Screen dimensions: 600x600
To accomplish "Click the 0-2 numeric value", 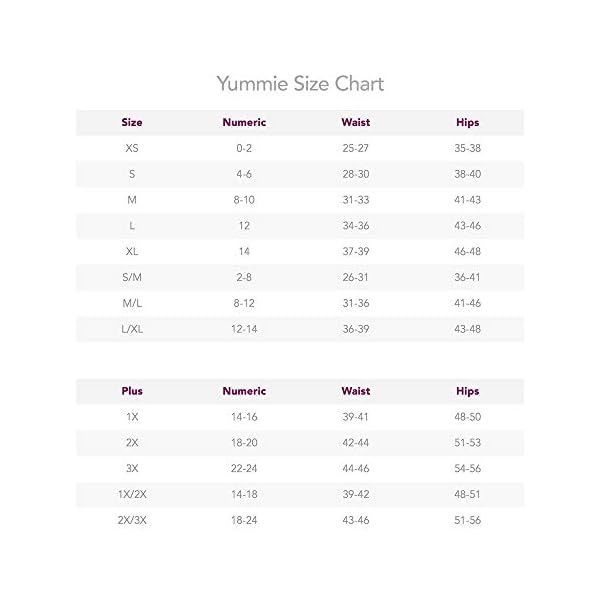I will [x=244, y=148].
